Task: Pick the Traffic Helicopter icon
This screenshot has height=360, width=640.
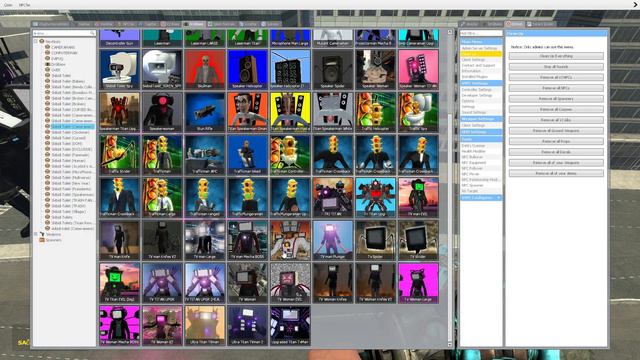Action: pos(376,112)
